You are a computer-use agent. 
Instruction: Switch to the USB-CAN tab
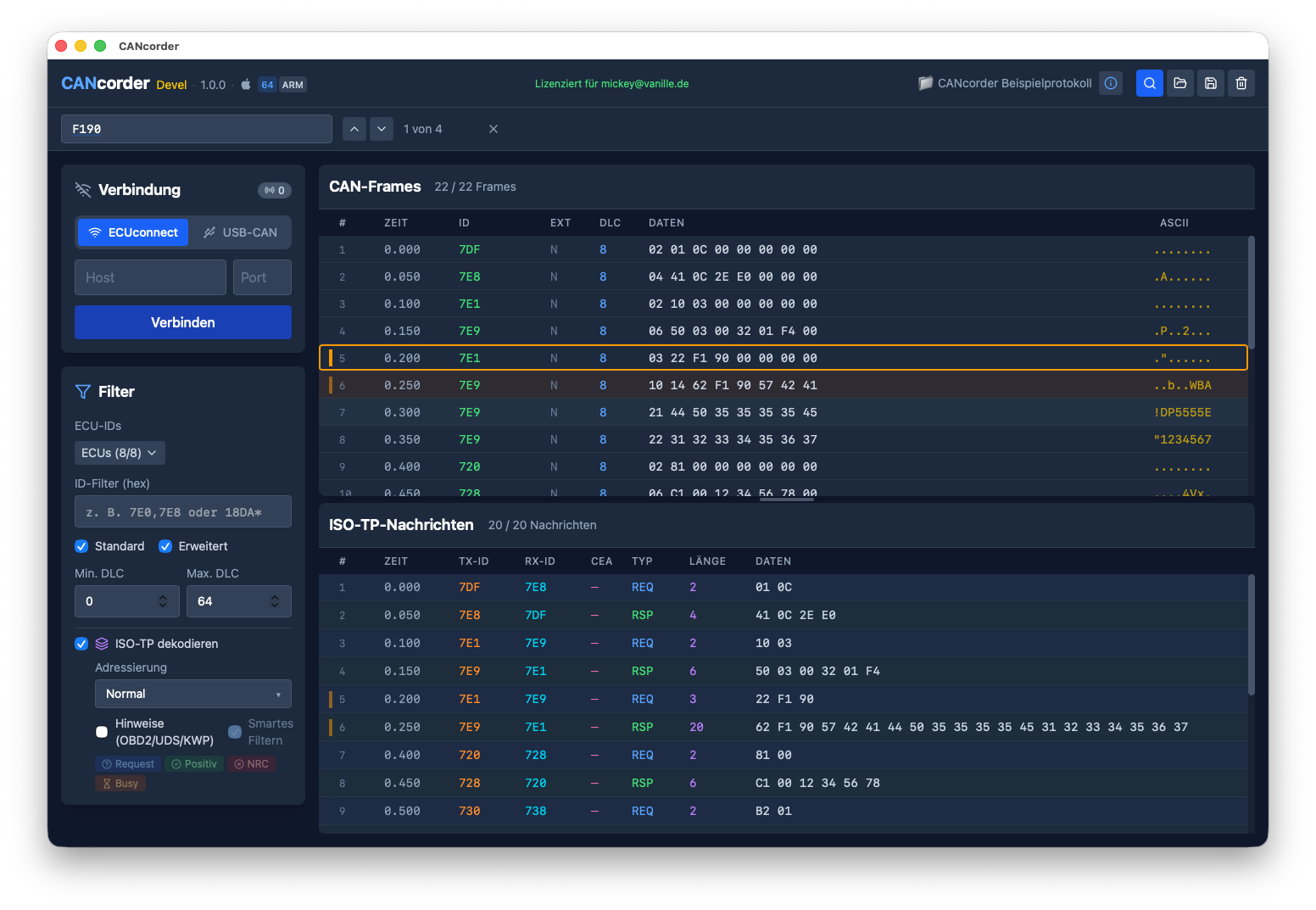point(240,232)
